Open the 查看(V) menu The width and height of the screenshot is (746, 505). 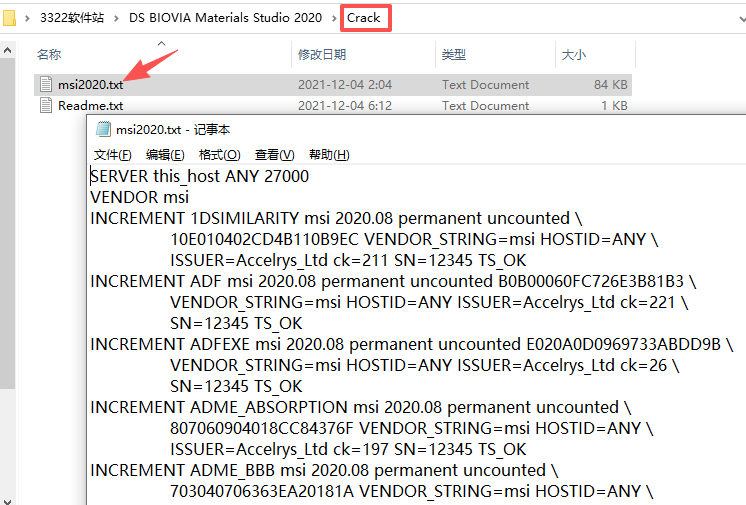point(274,155)
